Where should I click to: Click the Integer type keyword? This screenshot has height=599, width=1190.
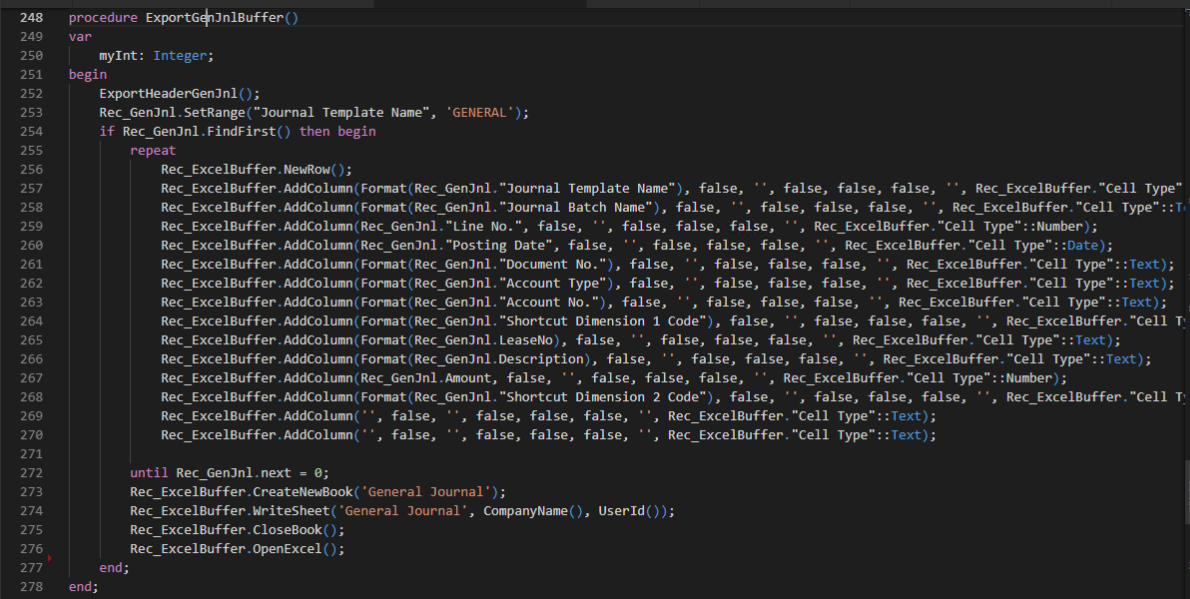[183, 56]
